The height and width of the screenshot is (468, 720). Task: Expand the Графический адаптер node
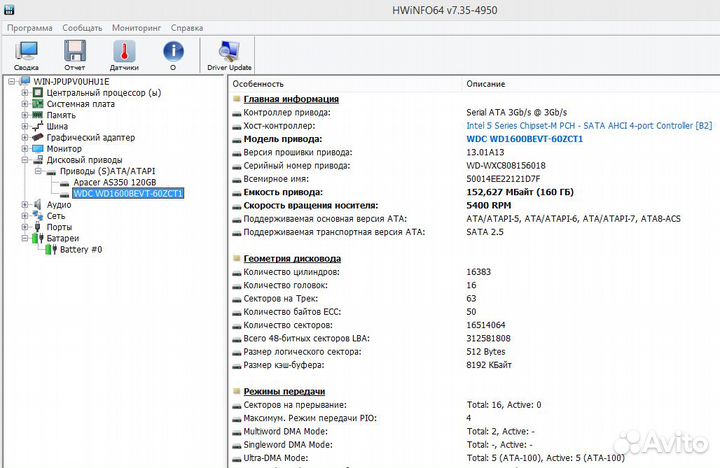tap(25, 137)
